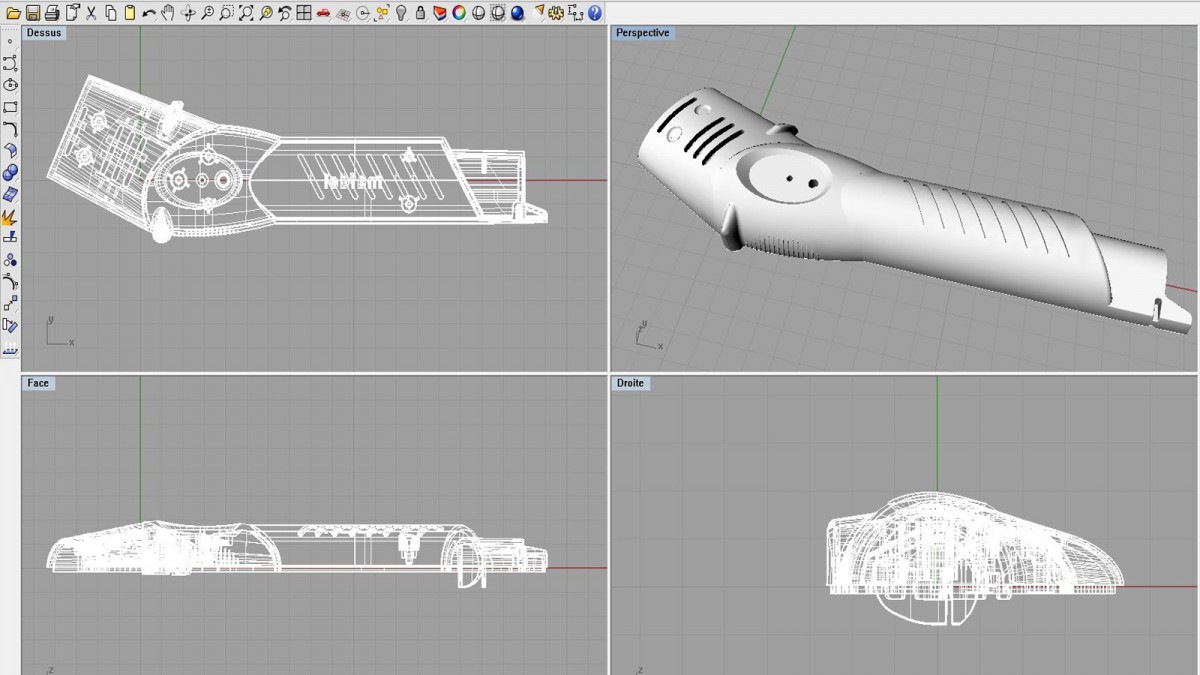Select the Fillet Curves tool
This screenshot has width=1200, height=675.
10,129
